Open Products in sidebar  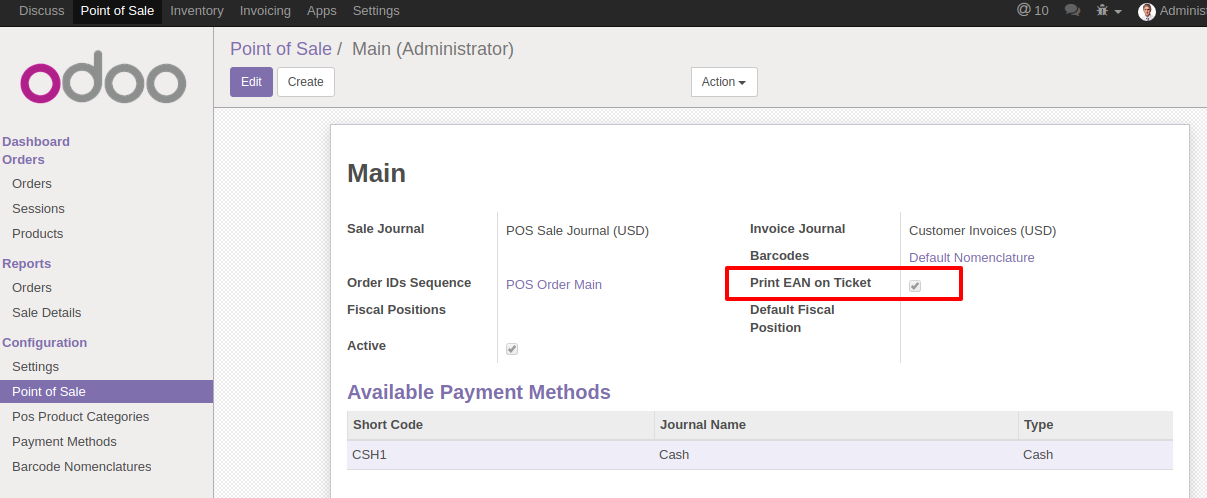click(x=37, y=234)
